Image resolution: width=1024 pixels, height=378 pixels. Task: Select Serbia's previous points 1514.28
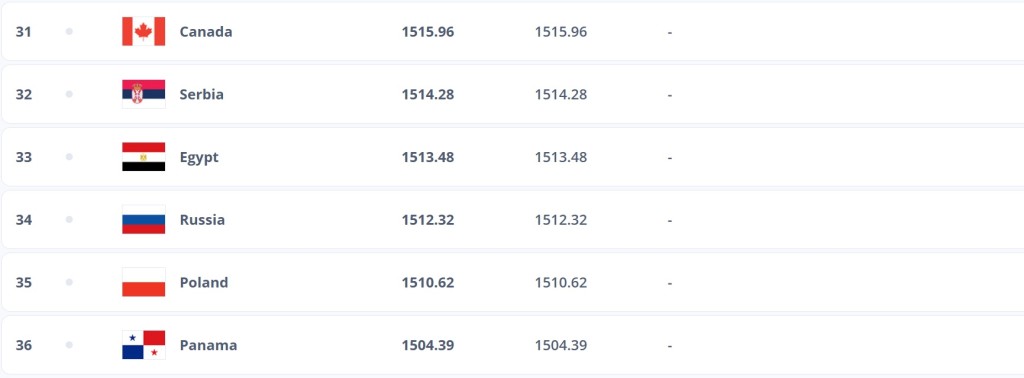pos(561,94)
